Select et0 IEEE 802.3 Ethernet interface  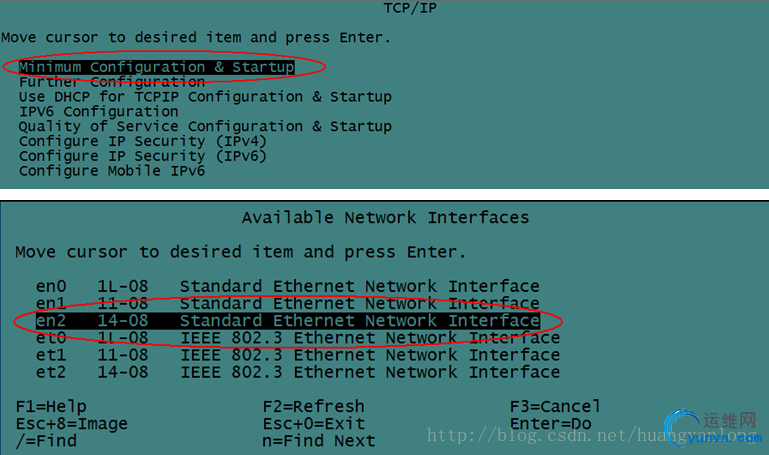click(297, 338)
